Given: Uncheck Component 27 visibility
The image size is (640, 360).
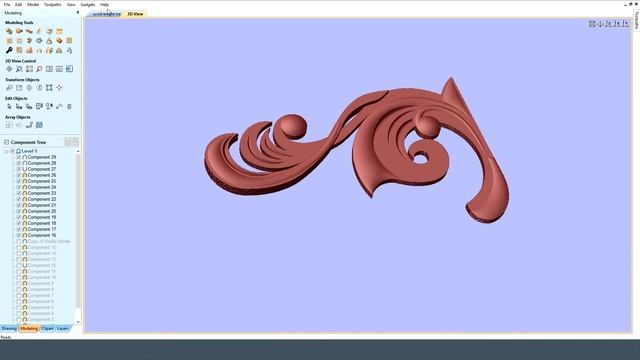Looking at the screenshot, I should tap(19, 169).
